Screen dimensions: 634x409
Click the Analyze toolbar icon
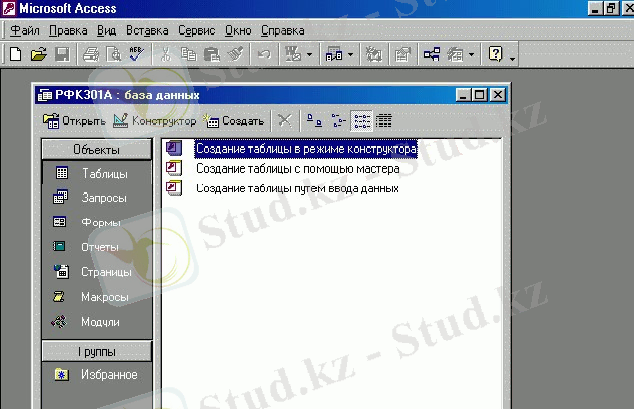point(334,54)
